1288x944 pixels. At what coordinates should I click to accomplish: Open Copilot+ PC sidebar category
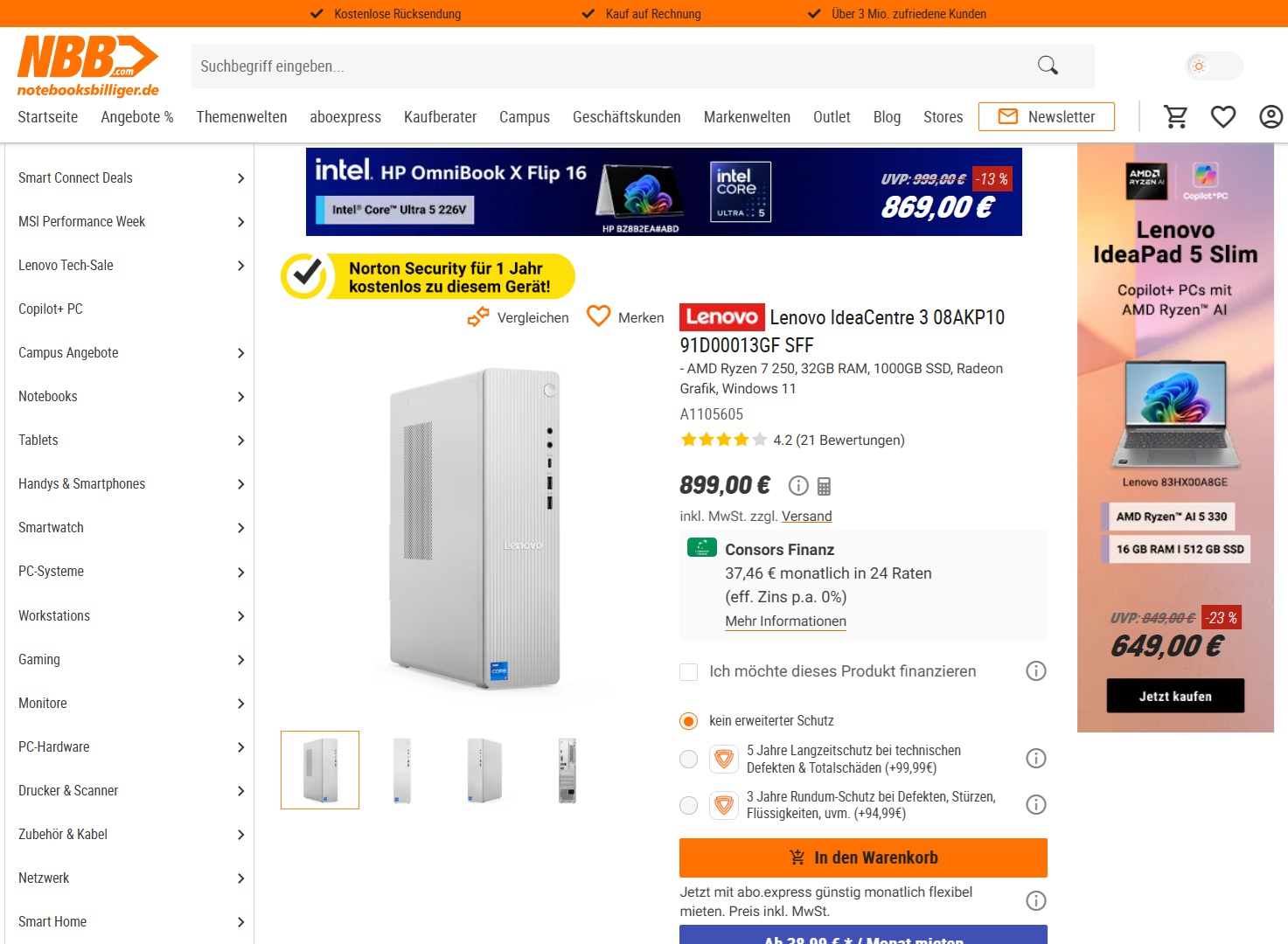tap(51, 309)
